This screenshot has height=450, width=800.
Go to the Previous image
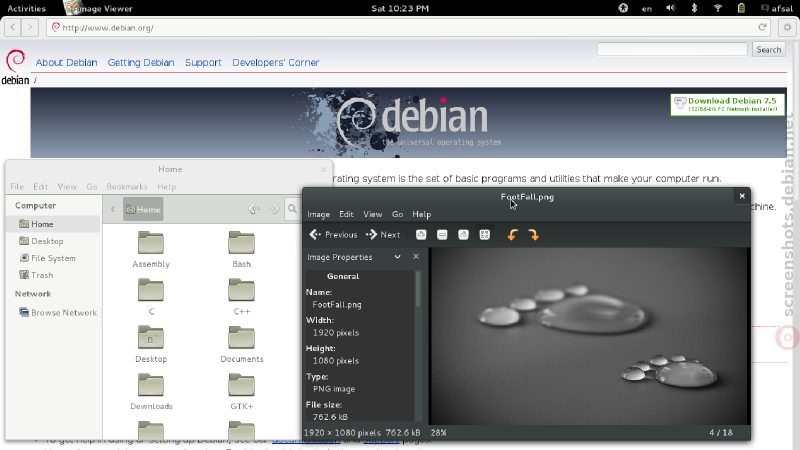(x=333, y=235)
